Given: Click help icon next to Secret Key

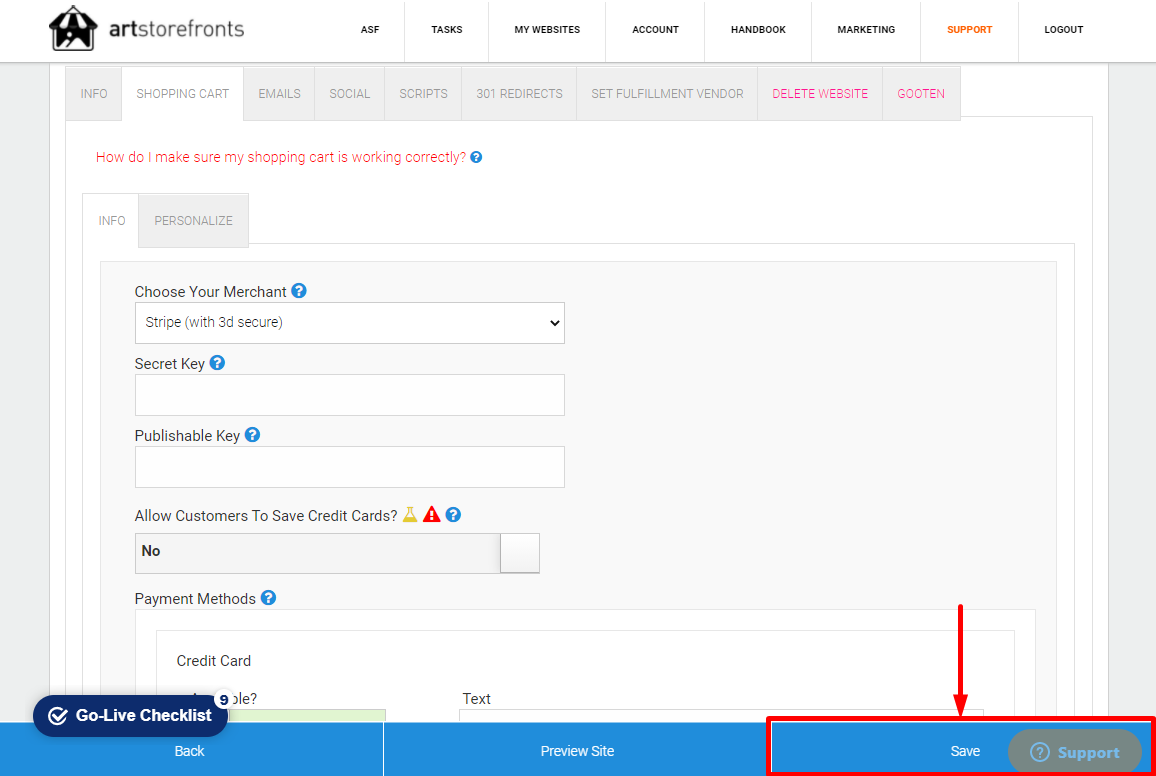Looking at the screenshot, I should 217,363.
